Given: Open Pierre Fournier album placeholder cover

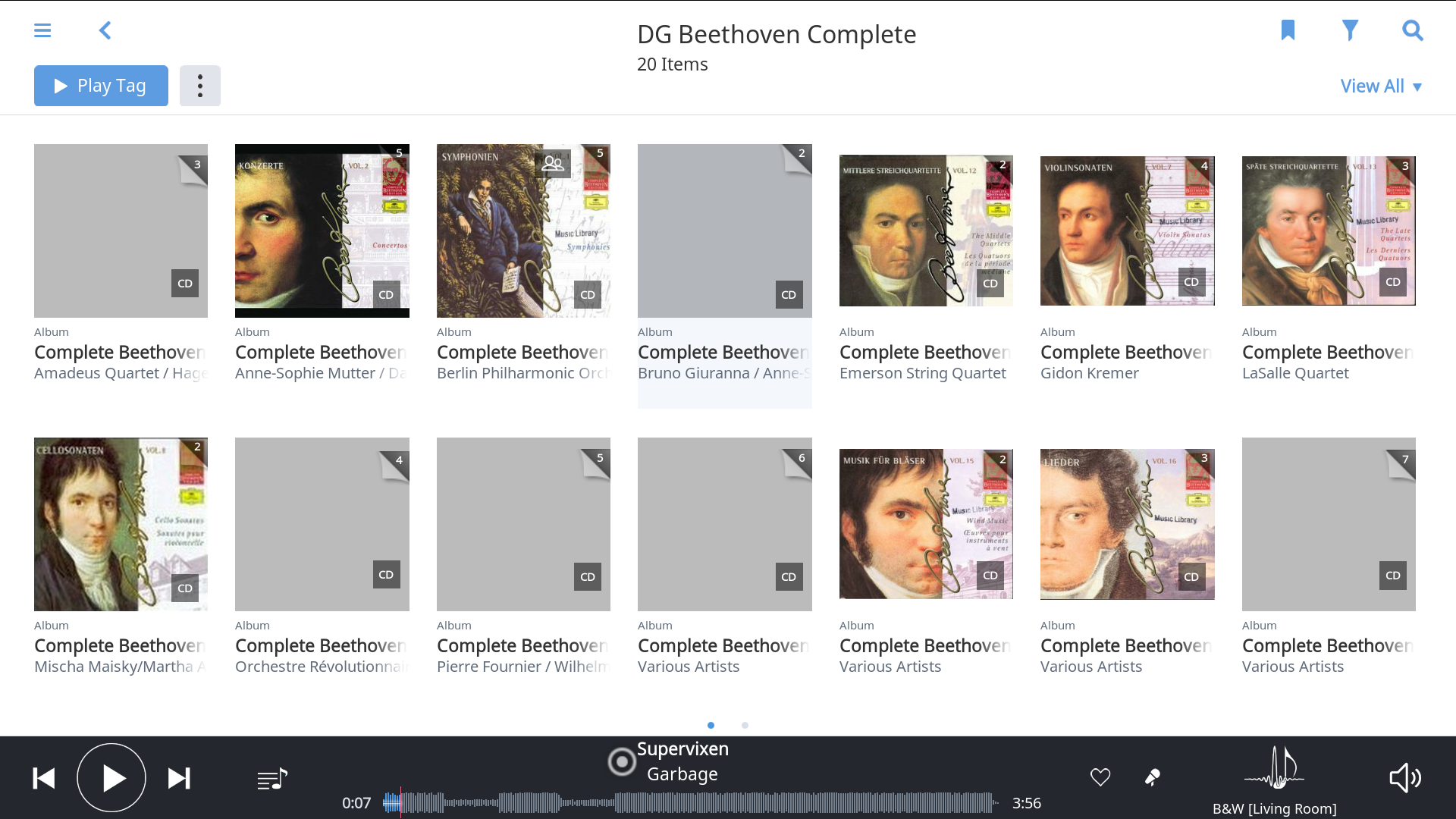Looking at the screenshot, I should coord(523,524).
